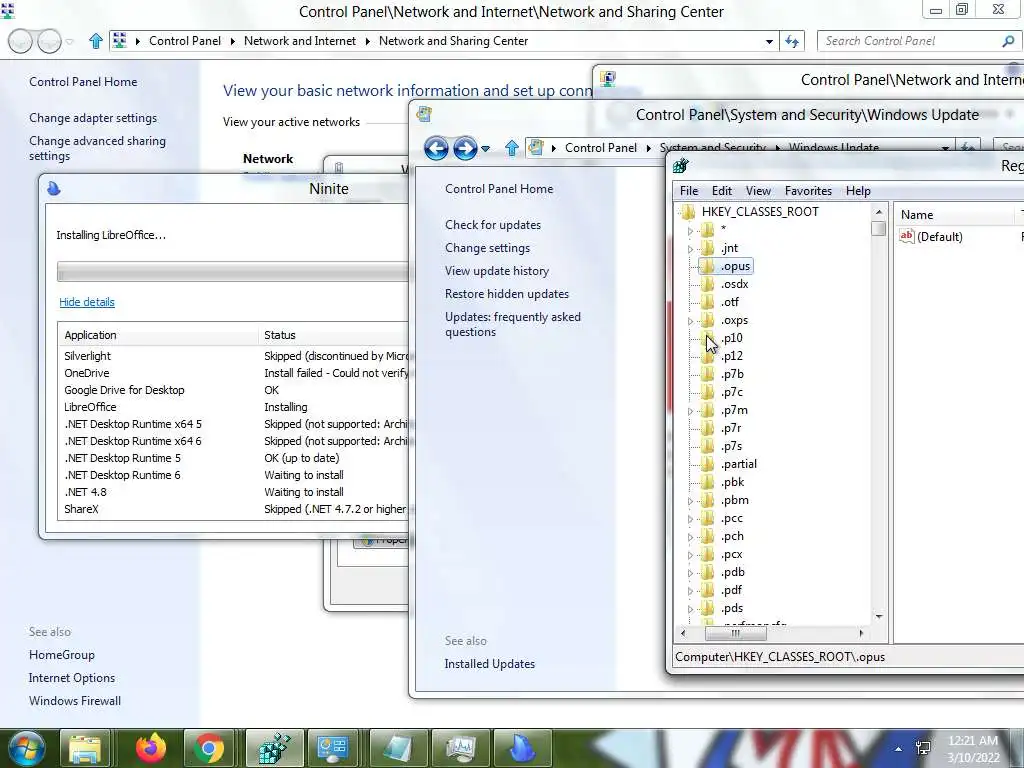Open Change advanced sharing settings
The height and width of the screenshot is (768, 1024).
(97, 148)
